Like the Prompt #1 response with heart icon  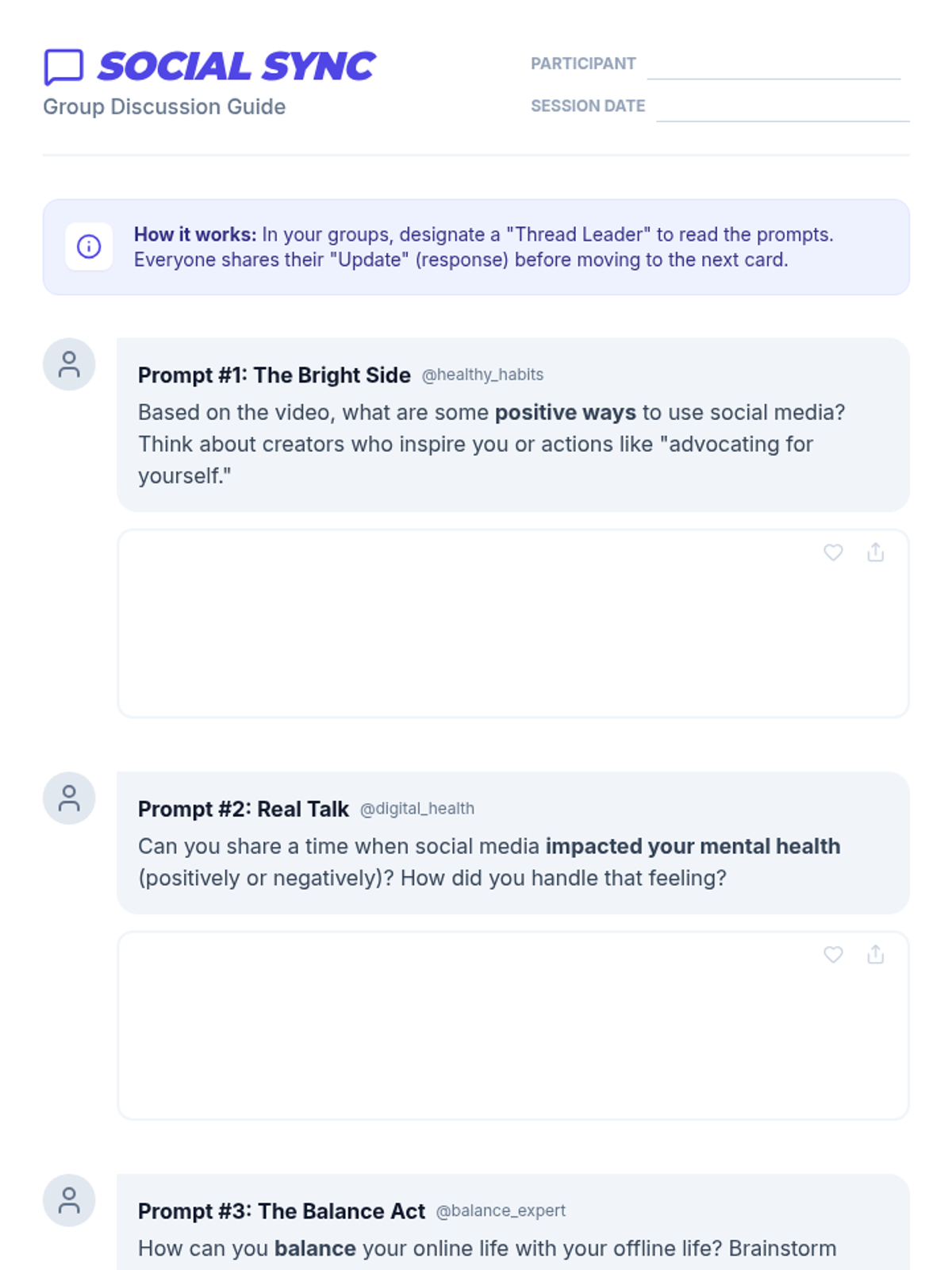[833, 552]
